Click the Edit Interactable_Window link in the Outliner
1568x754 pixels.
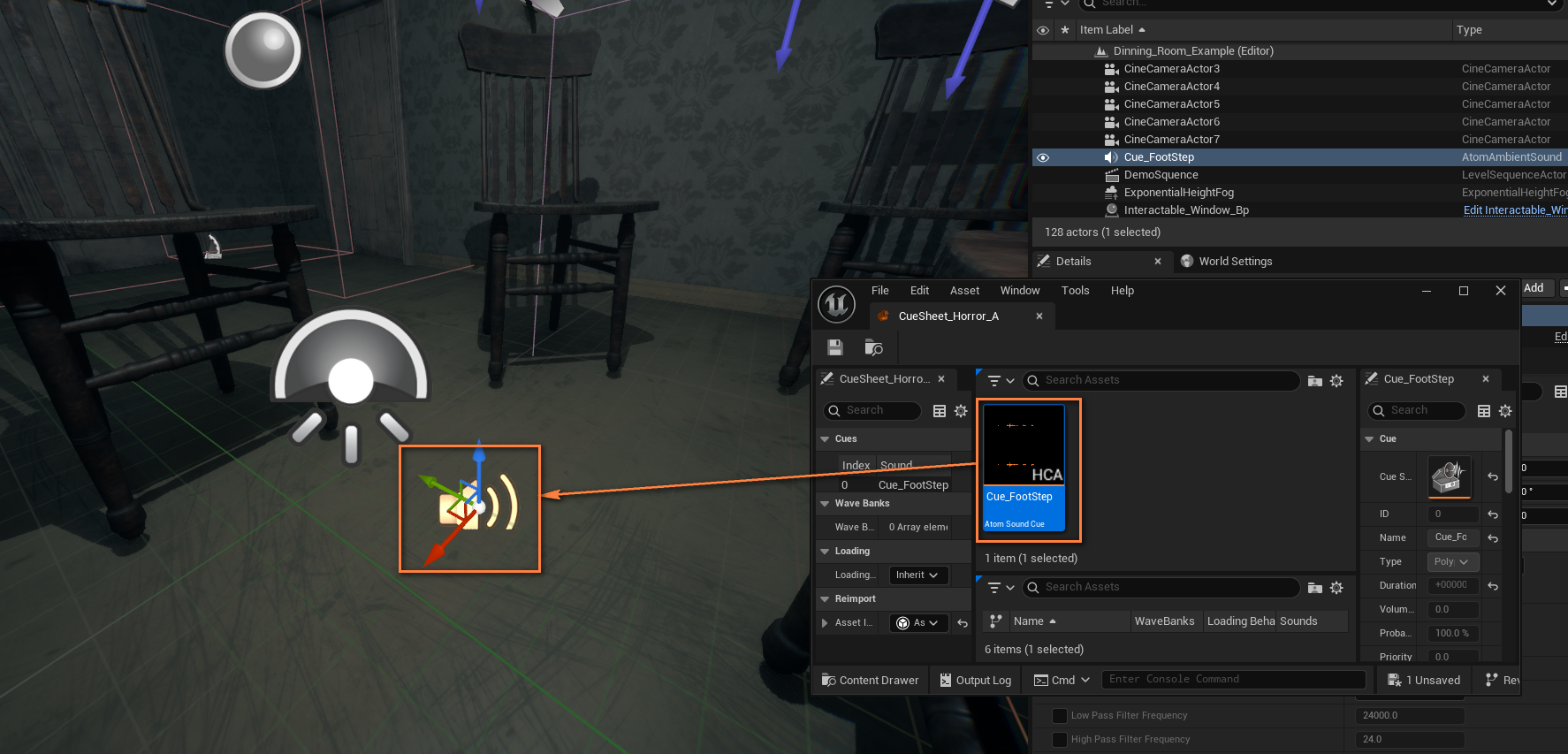tap(1515, 210)
